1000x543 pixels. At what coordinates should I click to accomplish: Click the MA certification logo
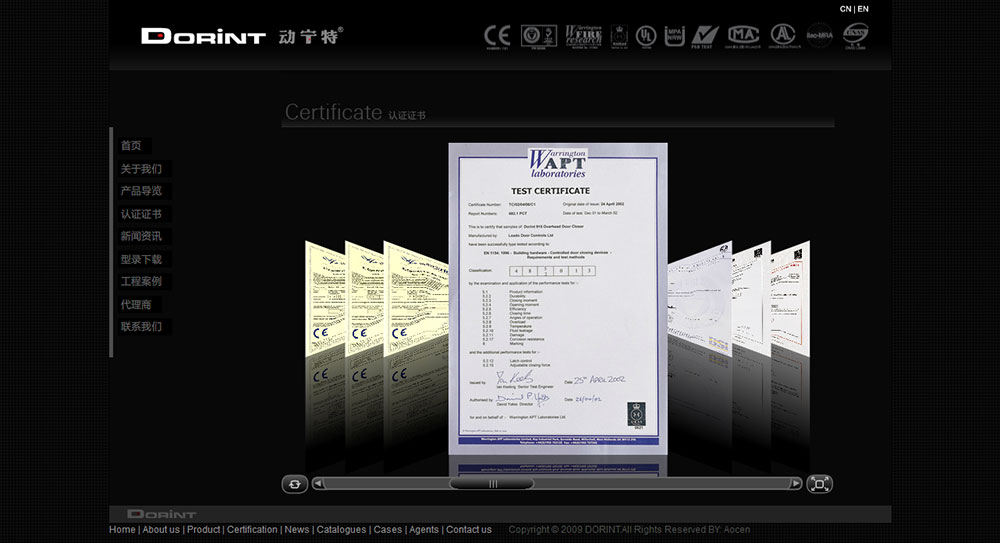pos(743,36)
